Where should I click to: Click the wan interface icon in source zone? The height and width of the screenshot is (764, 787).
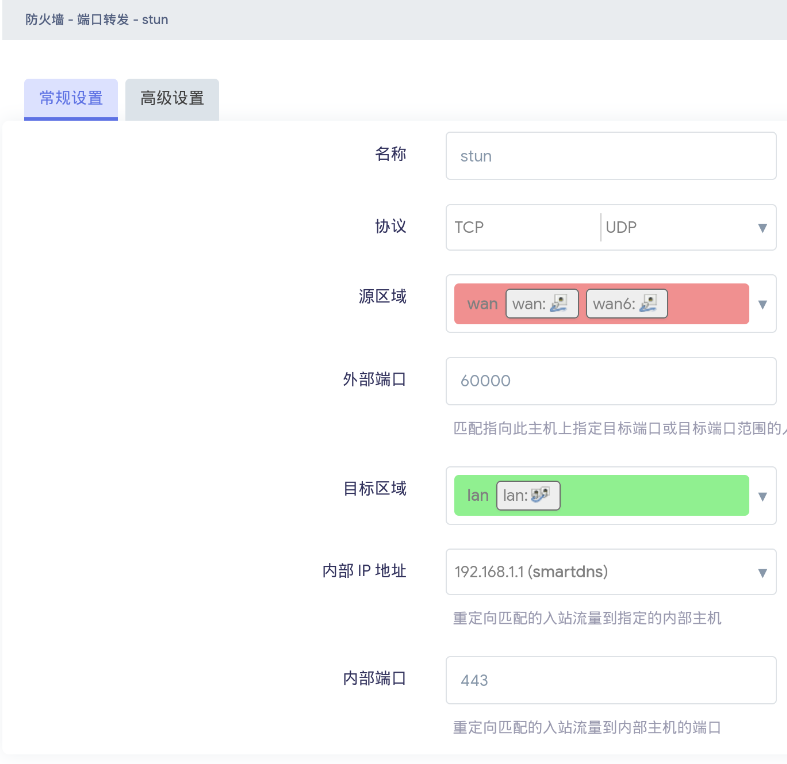point(561,303)
